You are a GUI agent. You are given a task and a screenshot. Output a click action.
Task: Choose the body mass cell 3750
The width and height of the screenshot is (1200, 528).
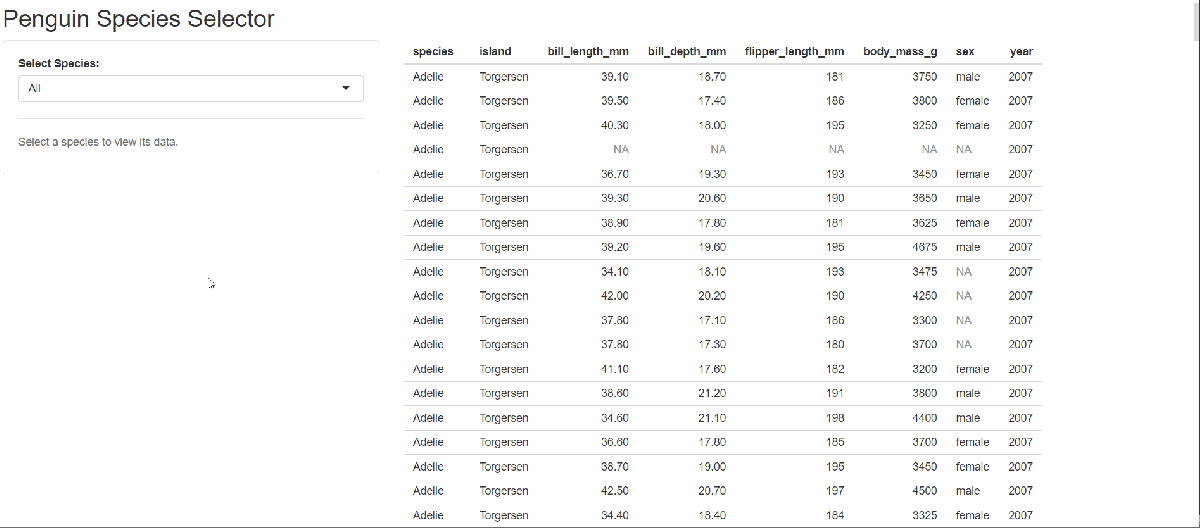(925, 77)
